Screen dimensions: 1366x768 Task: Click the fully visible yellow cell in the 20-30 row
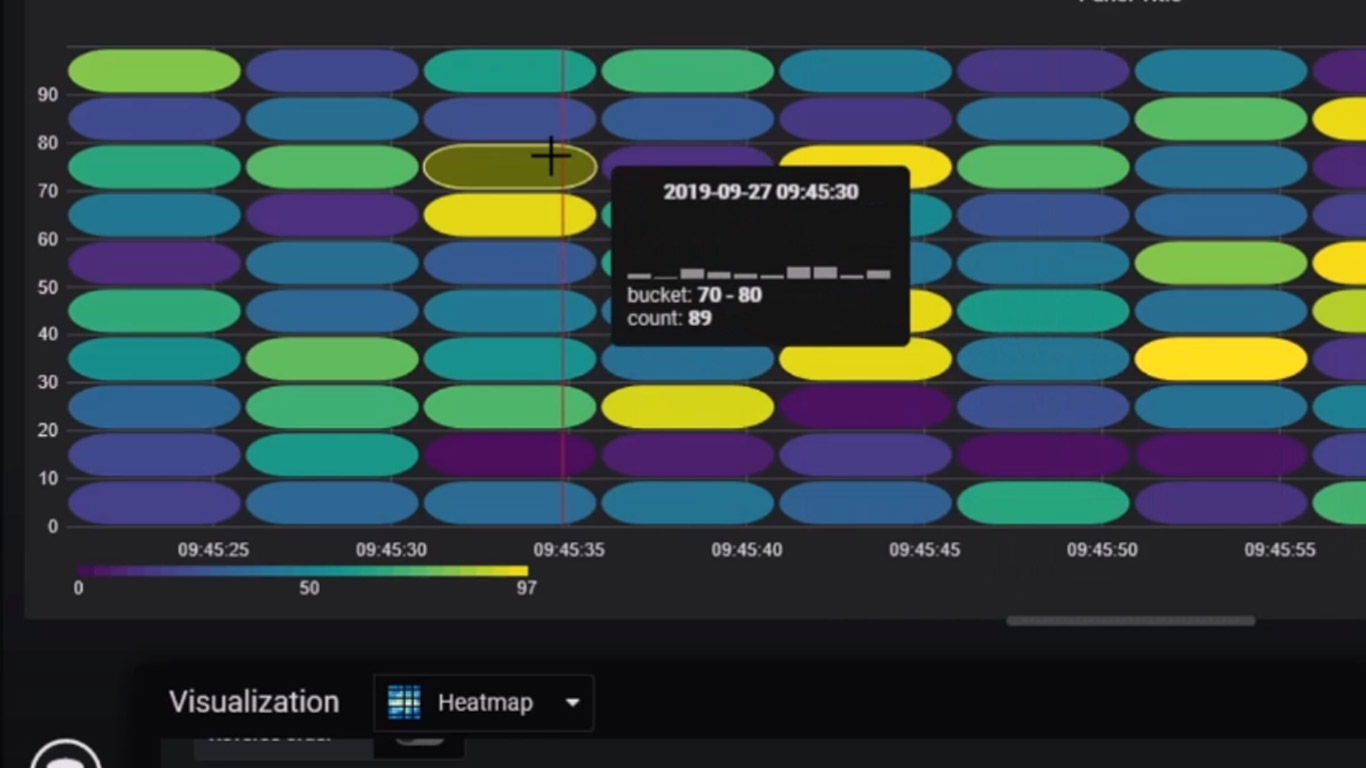tap(688, 407)
